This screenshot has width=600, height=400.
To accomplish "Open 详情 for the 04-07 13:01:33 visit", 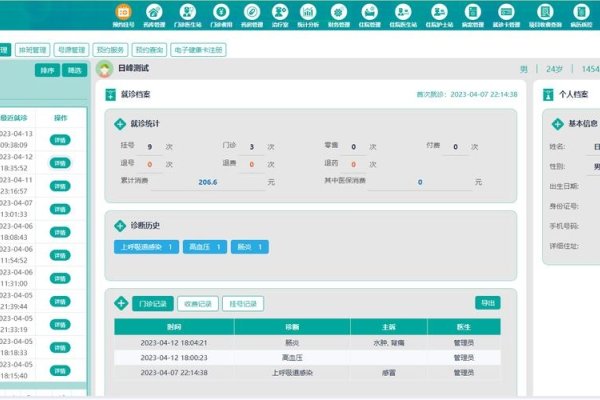I will pos(60,209).
